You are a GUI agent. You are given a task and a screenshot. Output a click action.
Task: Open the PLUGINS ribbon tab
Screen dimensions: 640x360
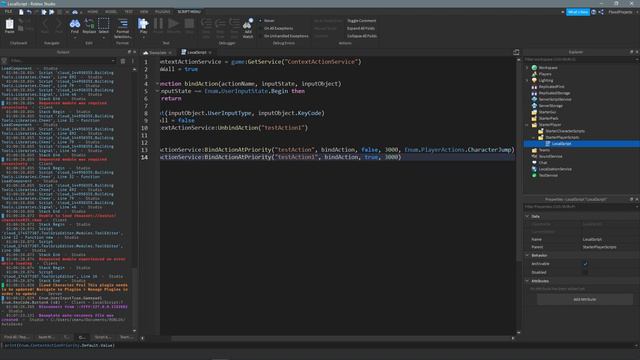click(x=162, y=12)
